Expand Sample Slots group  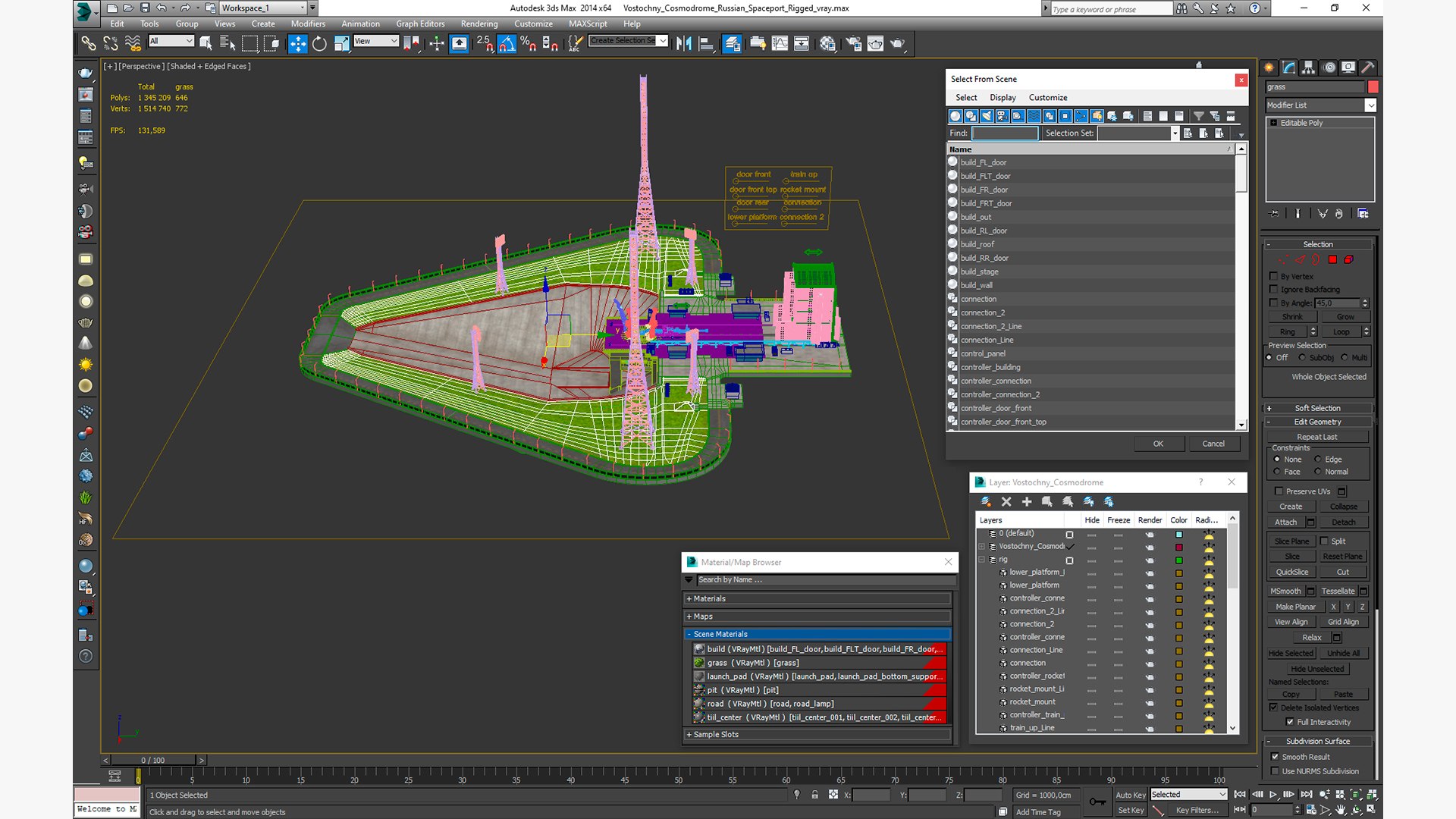pos(817,734)
